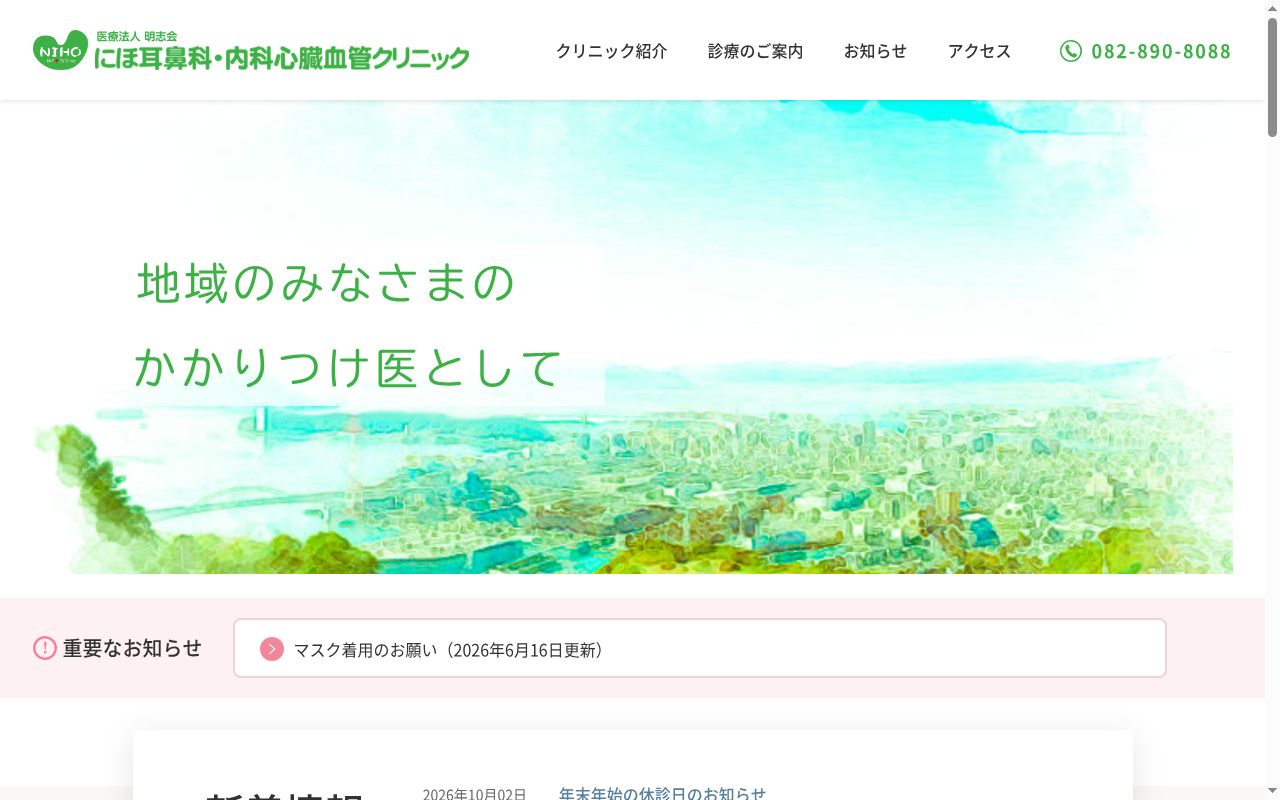Click the かかりつけ医として headline text
Viewport: 1280px width, 800px height.
[x=348, y=367]
